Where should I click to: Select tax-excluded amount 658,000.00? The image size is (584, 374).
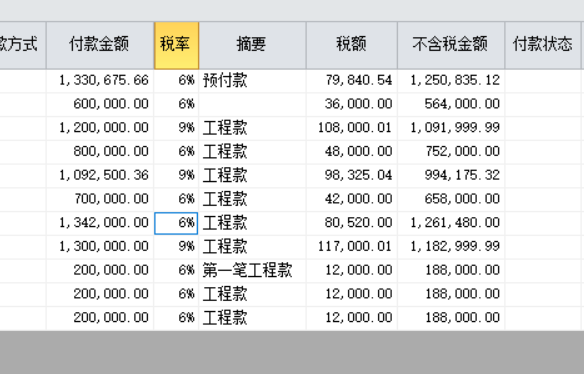click(451, 199)
